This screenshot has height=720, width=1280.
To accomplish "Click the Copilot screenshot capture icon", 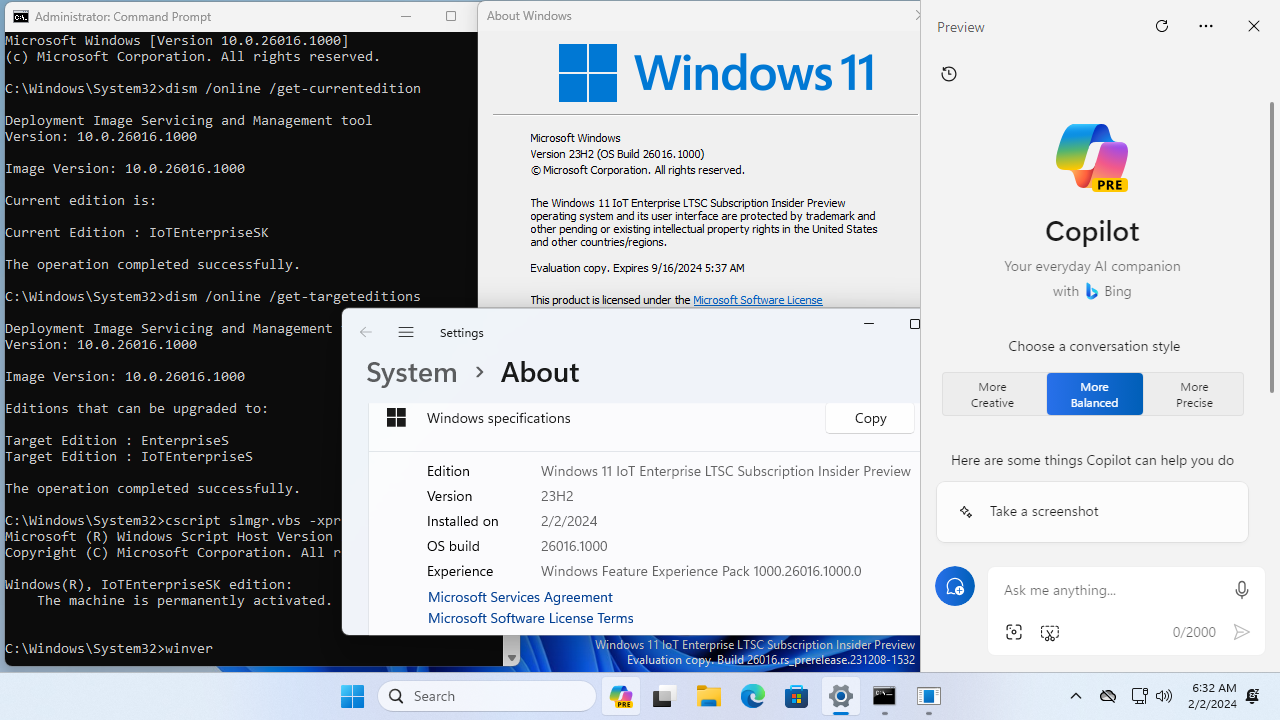I will point(1049,632).
